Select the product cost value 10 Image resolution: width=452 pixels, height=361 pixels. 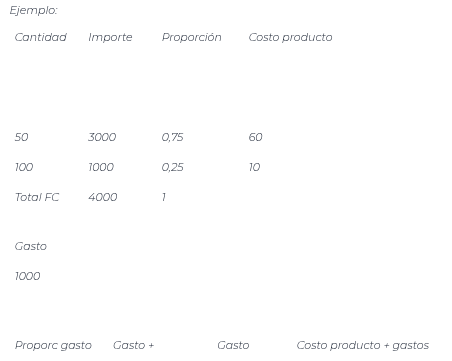tap(255, 167)
